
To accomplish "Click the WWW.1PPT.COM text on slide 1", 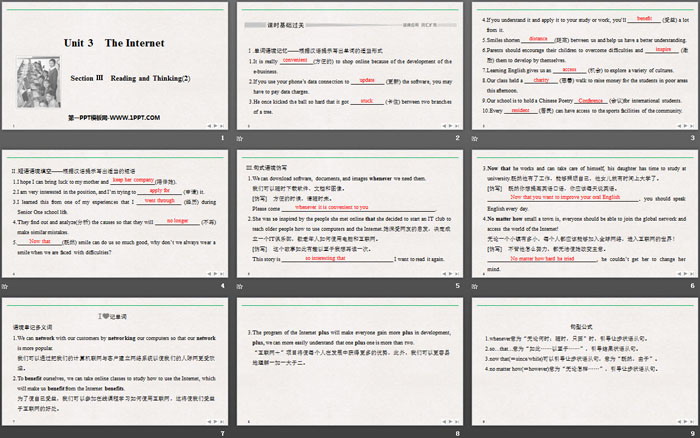I will (114, 118).
